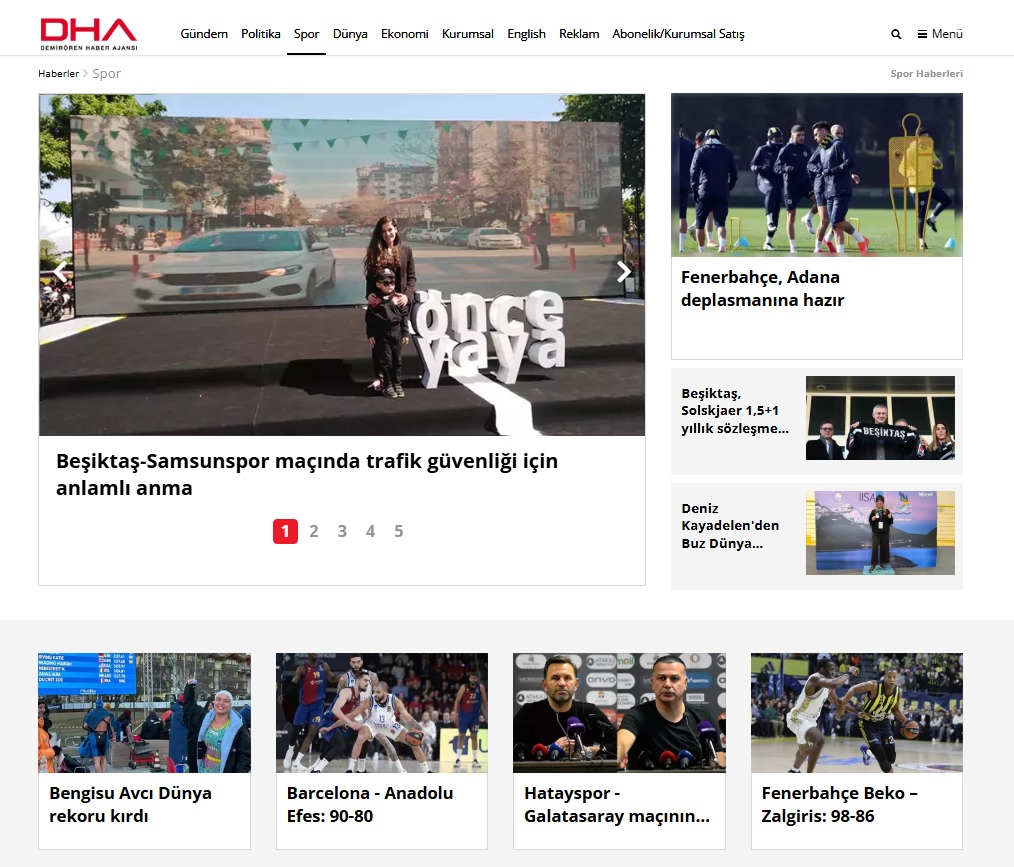Open Deniz Kayadelen Buz Dünya headline
Viewport: 1014px width, 867px height.
pos(730,526)
